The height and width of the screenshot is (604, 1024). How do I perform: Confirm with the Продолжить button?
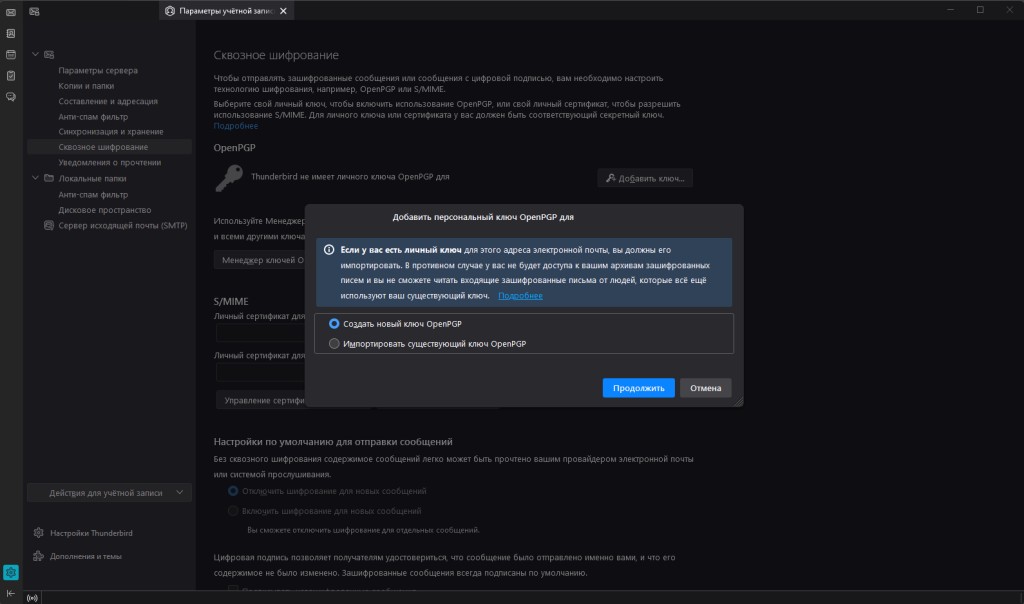point(639,388)
